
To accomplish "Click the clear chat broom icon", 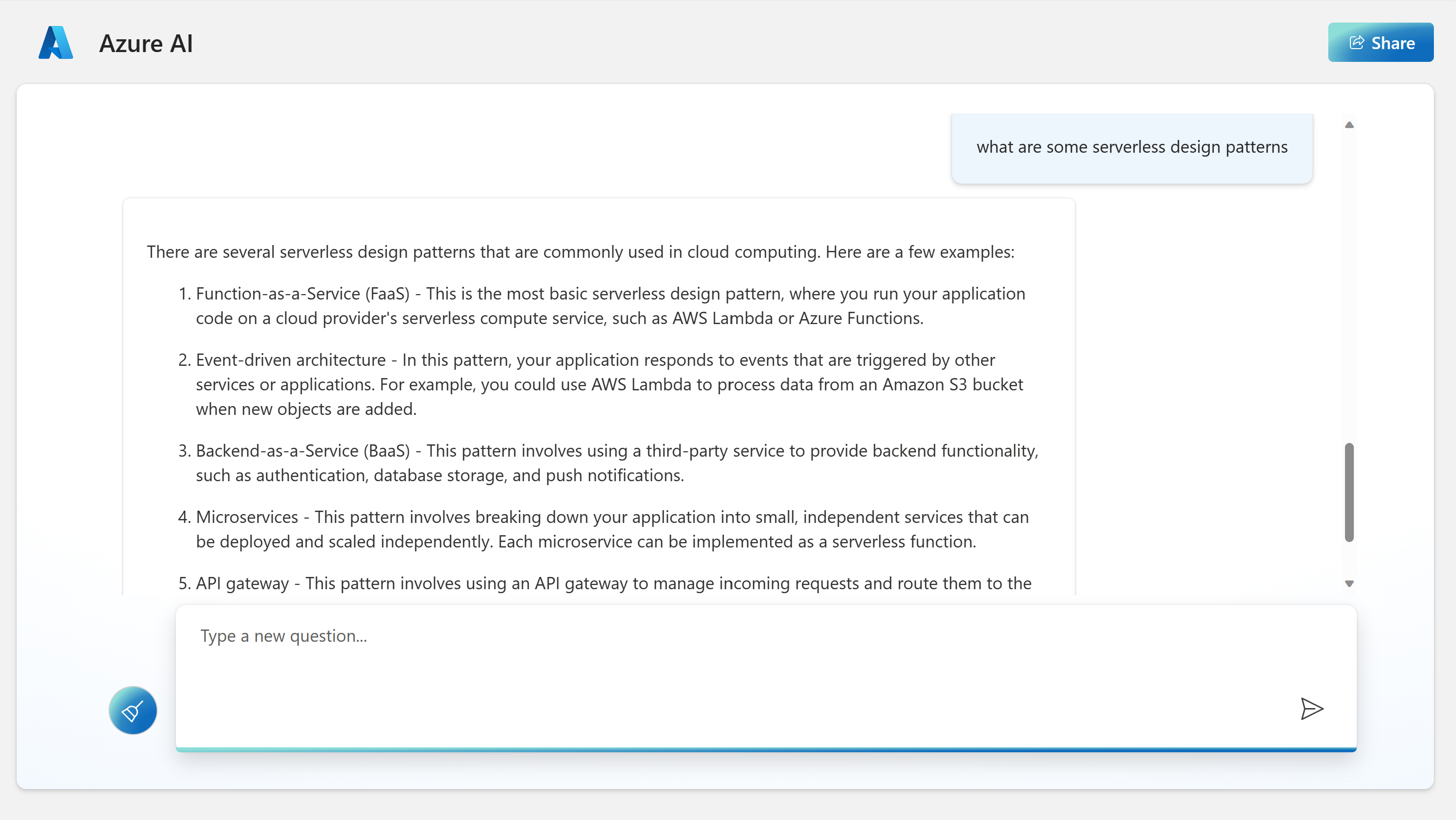I will coord(133,711).
